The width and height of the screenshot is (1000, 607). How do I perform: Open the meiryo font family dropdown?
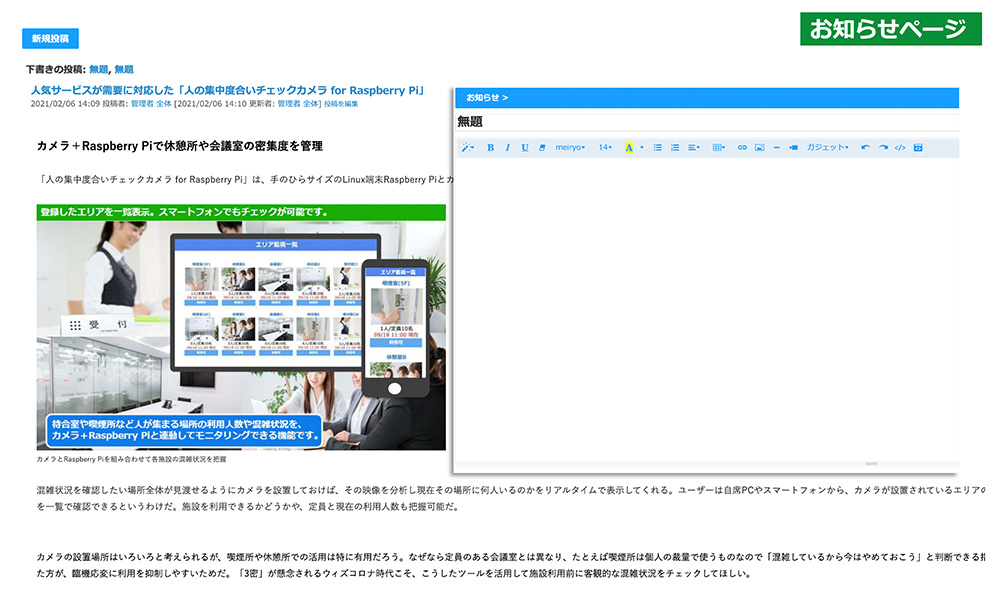[x=570, y=147]
